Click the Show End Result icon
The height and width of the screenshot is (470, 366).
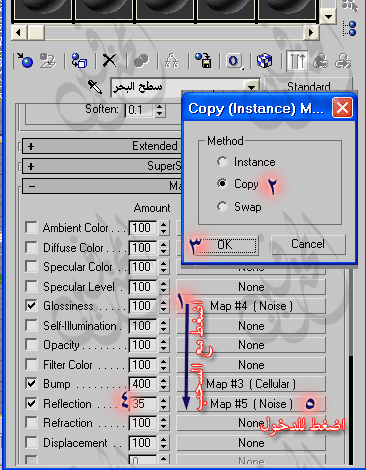(297, 61)
